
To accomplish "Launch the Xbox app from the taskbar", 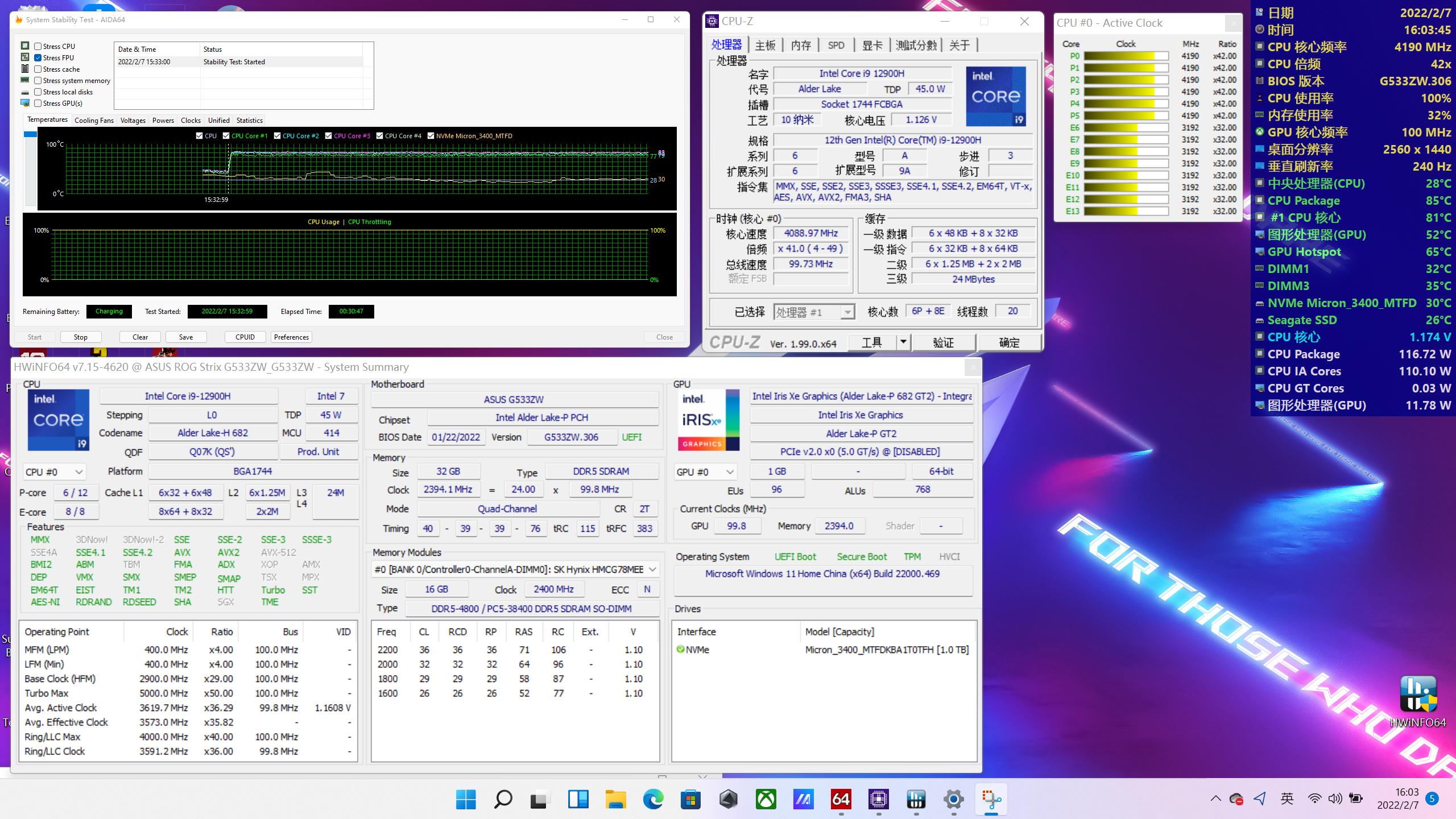I will click(x=766, y=799).
